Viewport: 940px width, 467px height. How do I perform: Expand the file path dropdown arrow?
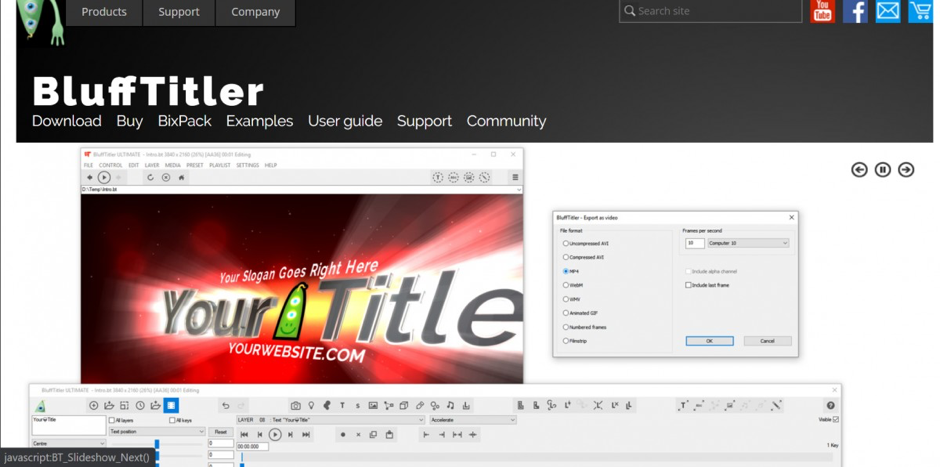(x=518, y=189)
